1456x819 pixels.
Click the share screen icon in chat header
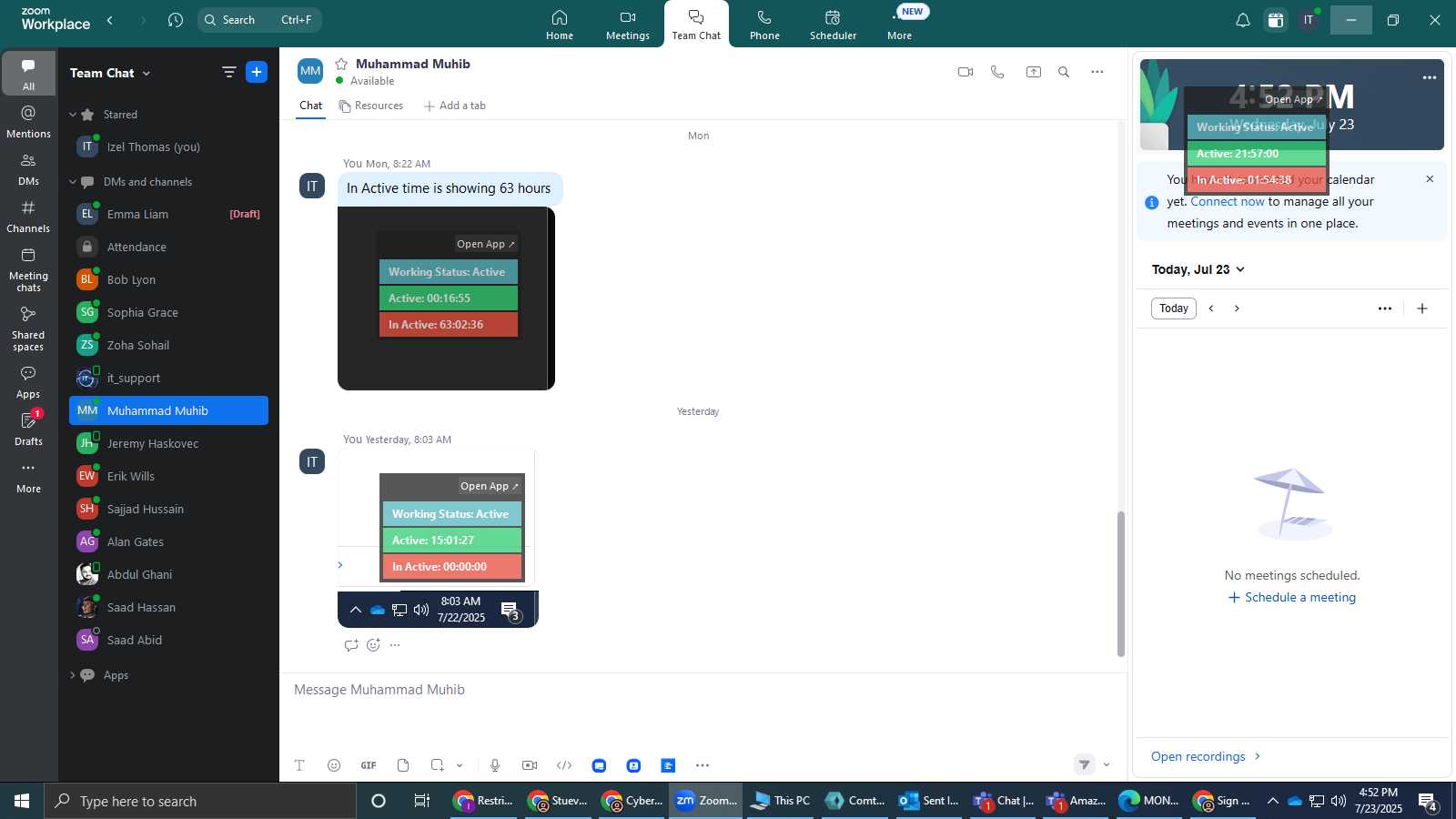click(1034, 72)
